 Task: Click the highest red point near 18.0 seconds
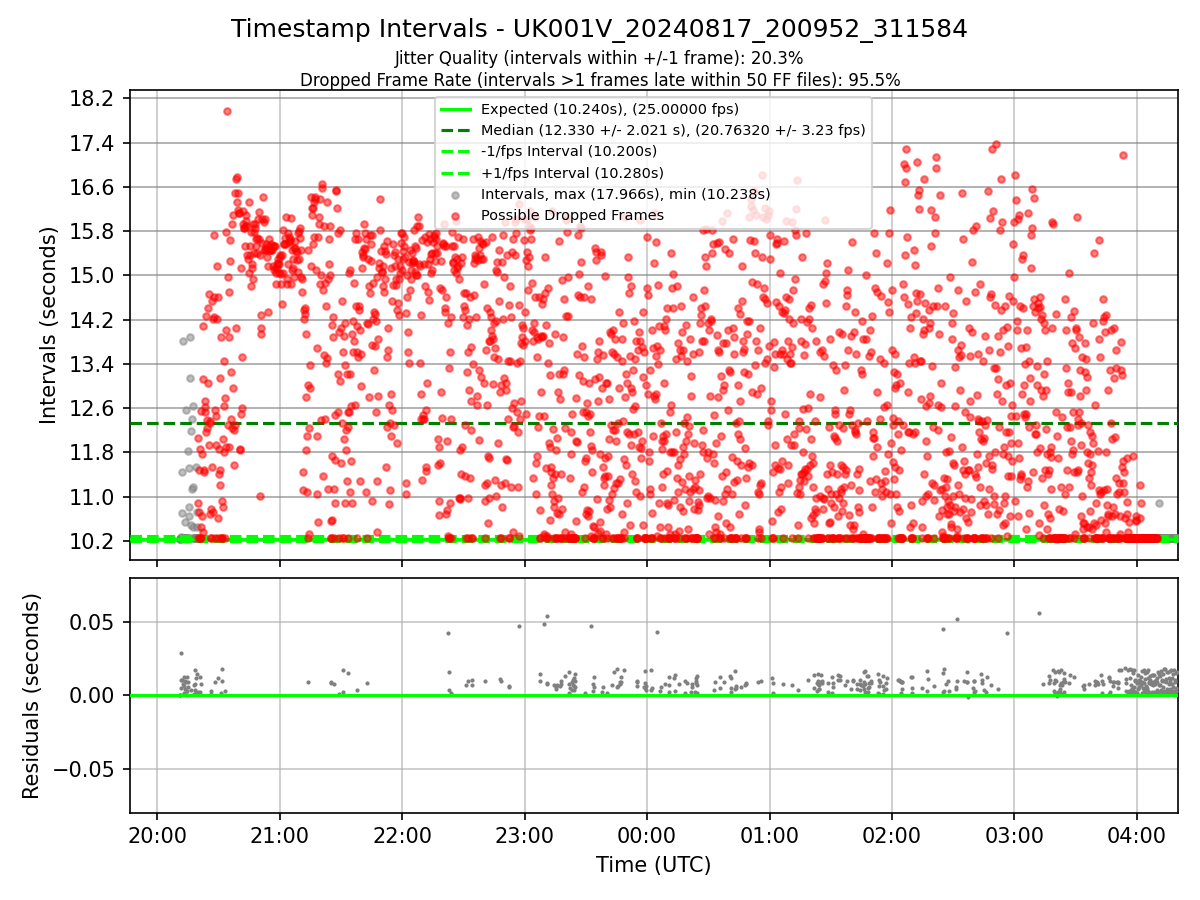tap(227, 111)
